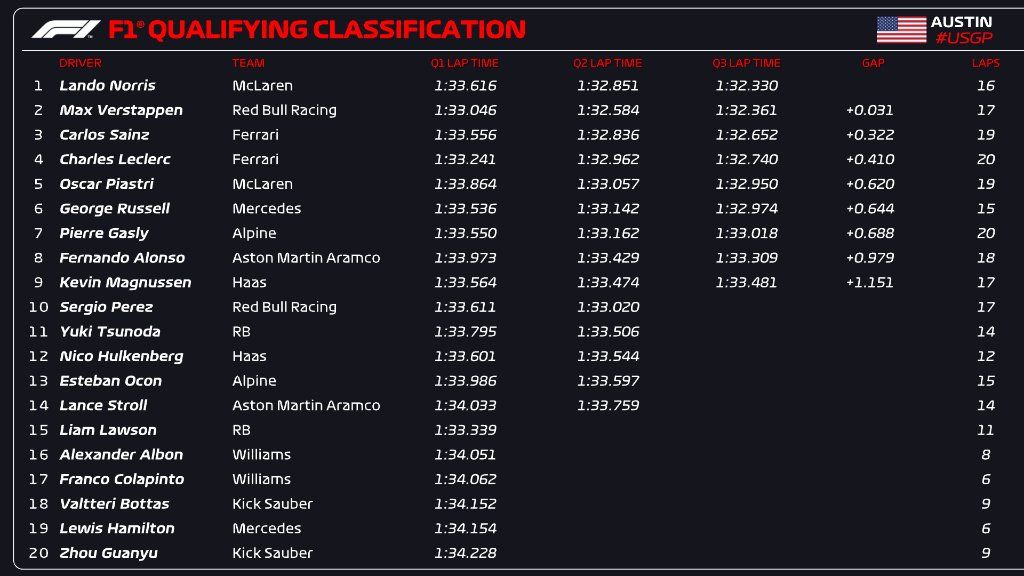
Task: Click the LAPS column header
Action: tap(985, 63)
